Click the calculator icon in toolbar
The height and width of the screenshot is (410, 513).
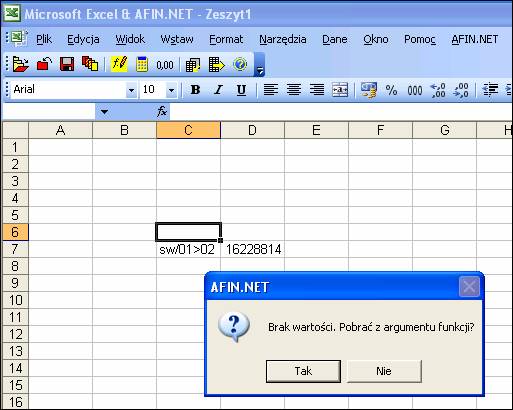tap(142, 64)
